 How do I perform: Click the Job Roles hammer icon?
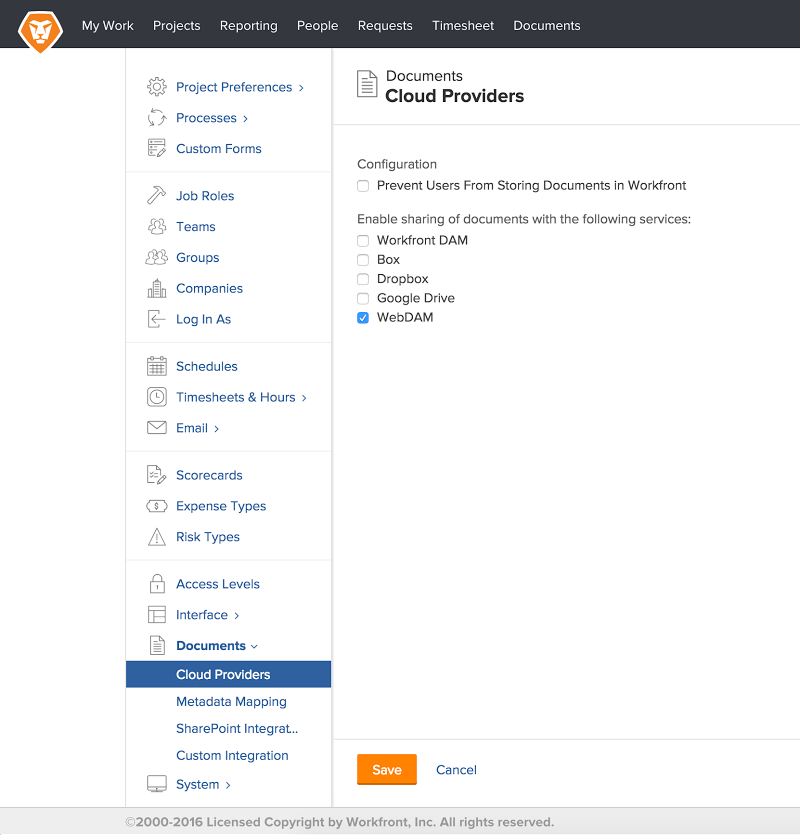(157, 195)
